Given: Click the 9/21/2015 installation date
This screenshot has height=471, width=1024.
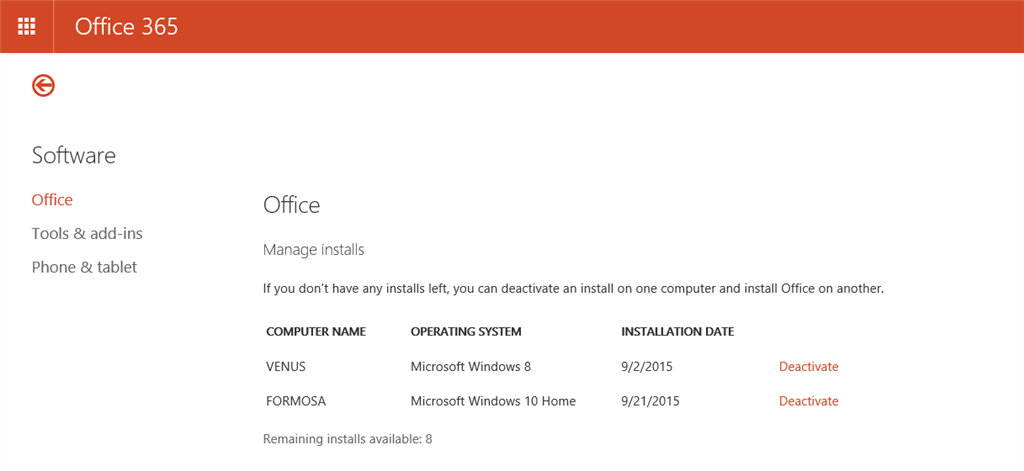Looking at the screenshot, I should 650,401.
